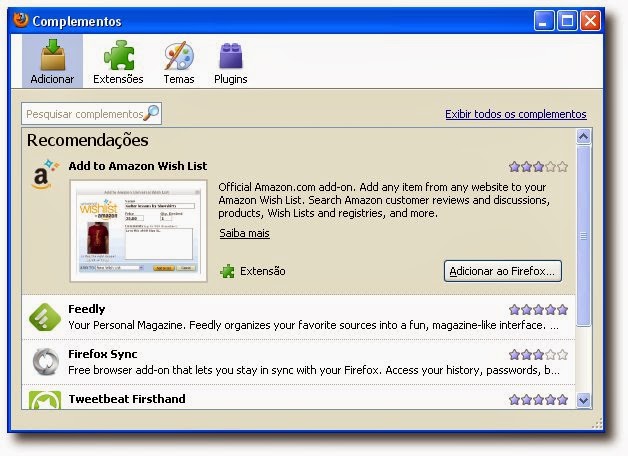Focus the Pesquisar complementos search field
The height and width of the screenshot is (456, 628).
(x=91, y=114)
